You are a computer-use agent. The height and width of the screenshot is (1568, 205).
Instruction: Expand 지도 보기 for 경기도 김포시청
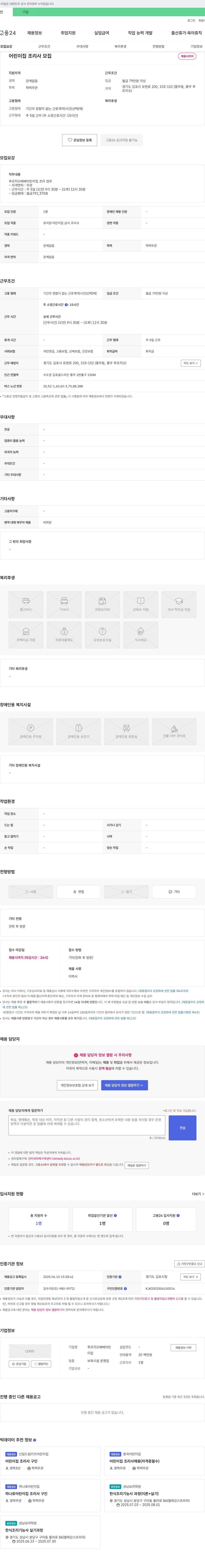pyautogui.click(x=190, y=1277)
